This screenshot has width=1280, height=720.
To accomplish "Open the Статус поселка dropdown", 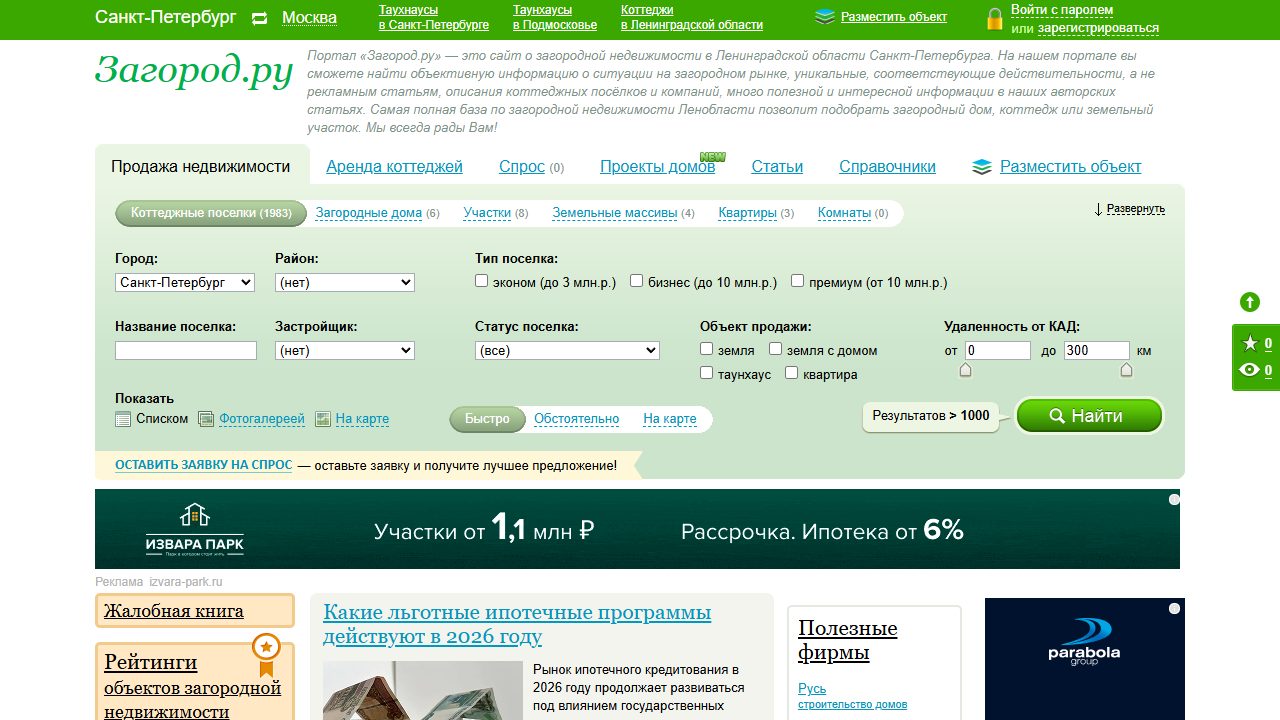I will coord(567,351).
